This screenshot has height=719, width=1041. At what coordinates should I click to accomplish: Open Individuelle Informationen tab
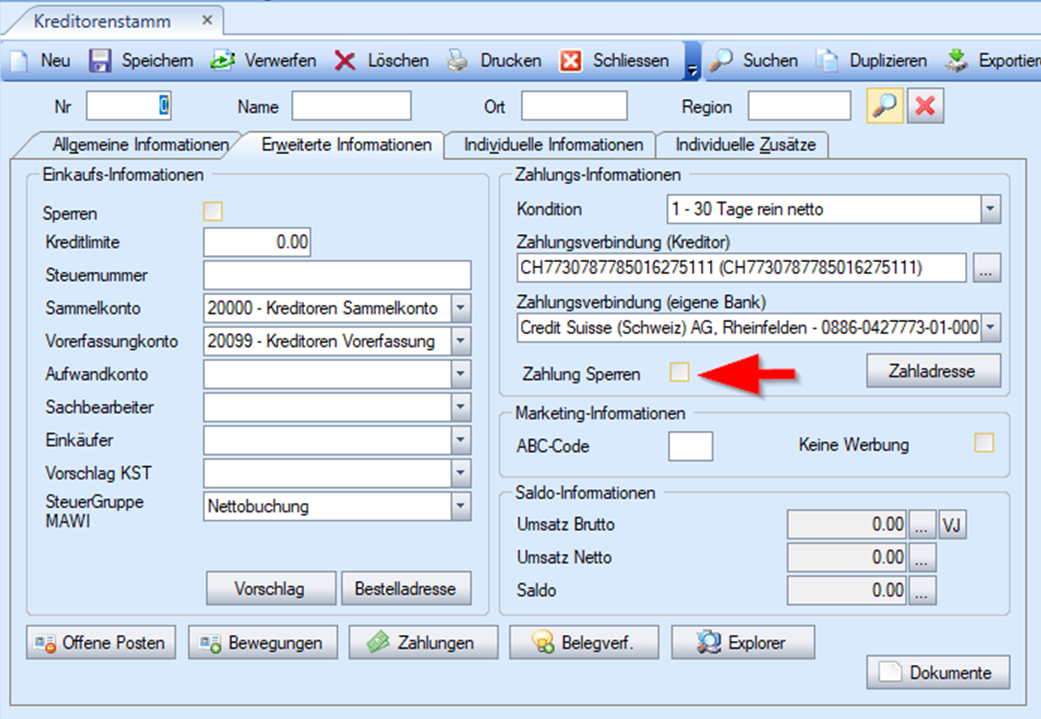[x=553, y=145]
